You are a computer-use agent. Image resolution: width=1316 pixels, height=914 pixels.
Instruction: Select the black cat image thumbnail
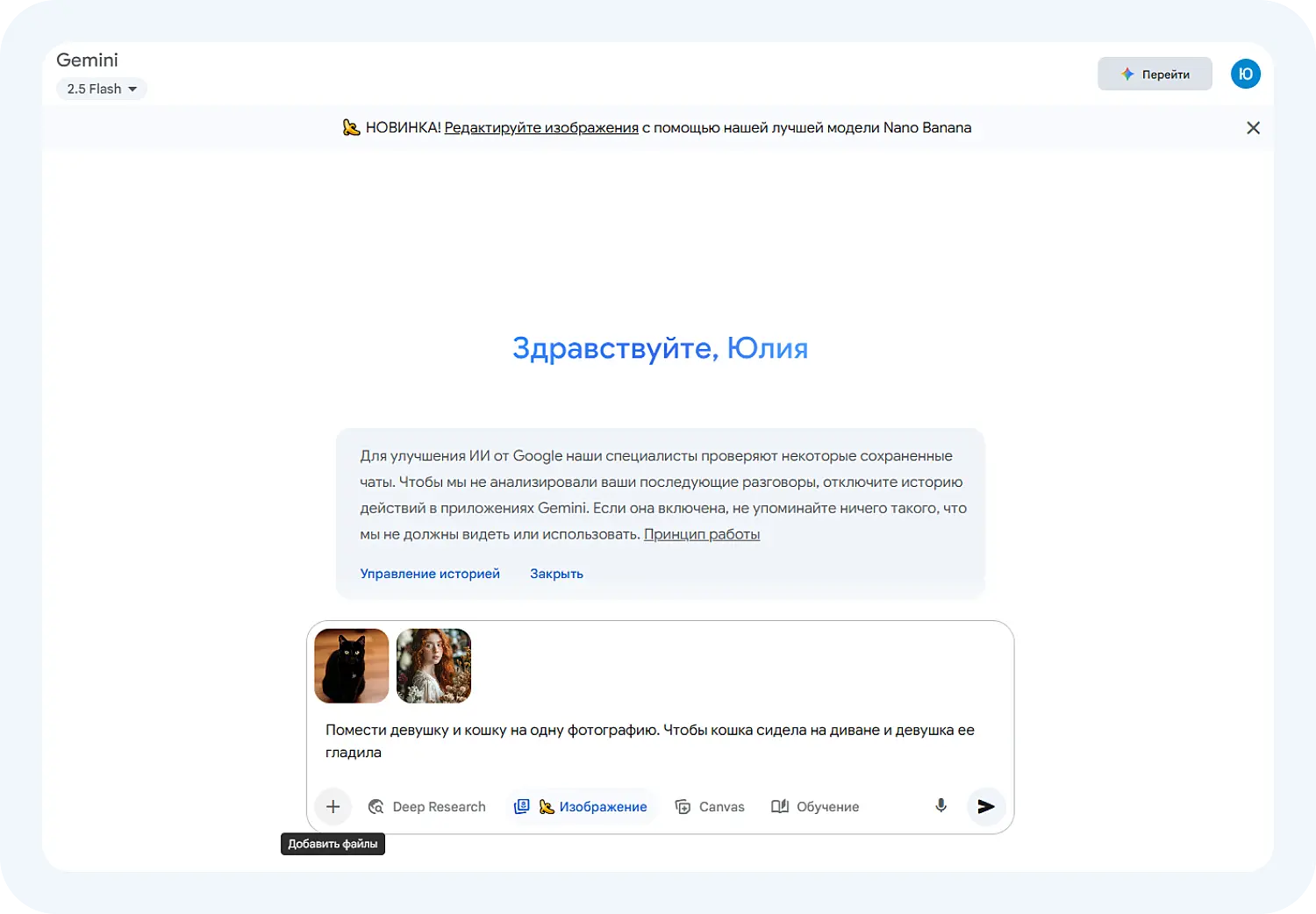351,666
